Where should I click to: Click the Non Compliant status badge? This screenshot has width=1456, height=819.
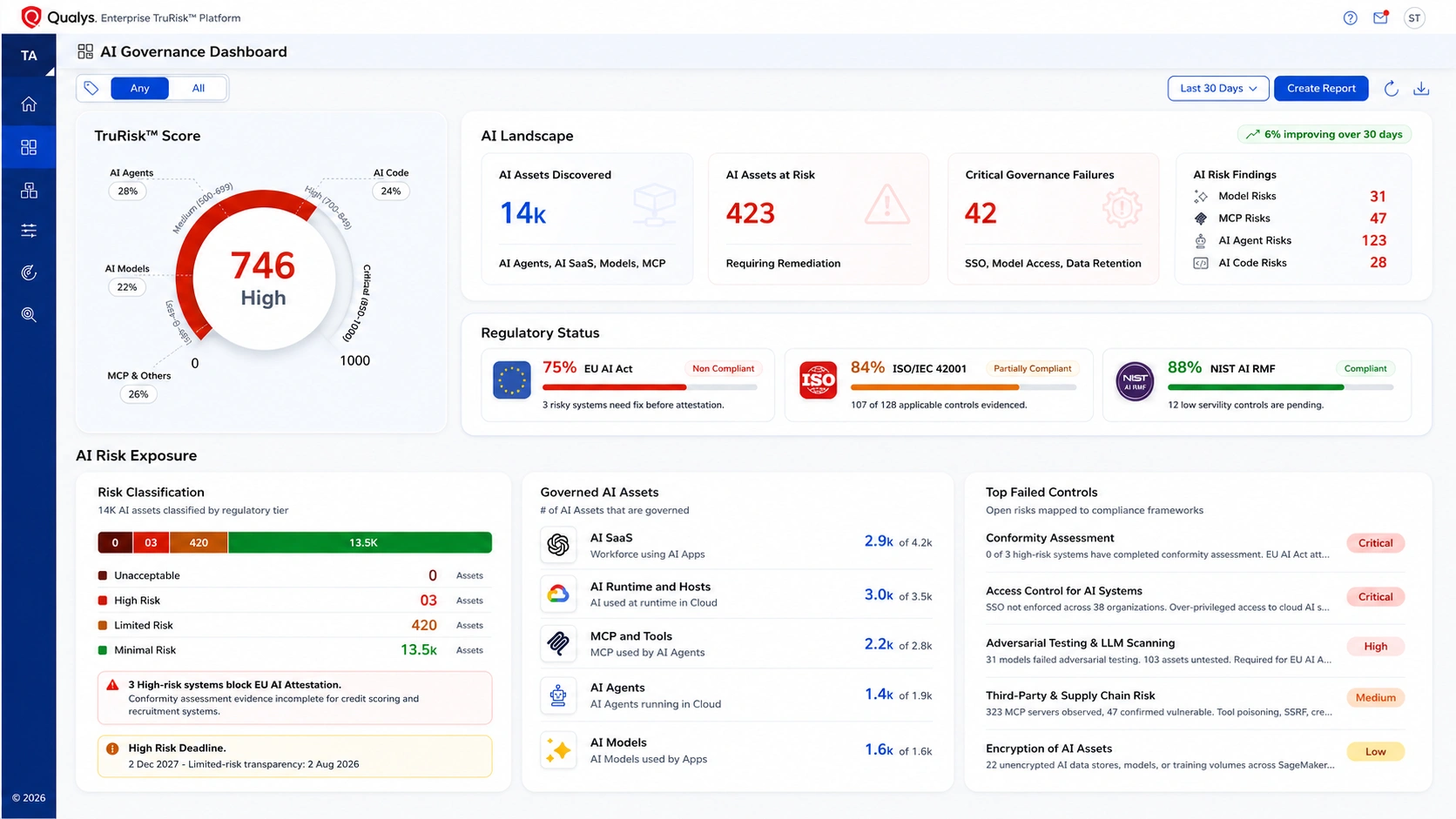click(723, 368)
